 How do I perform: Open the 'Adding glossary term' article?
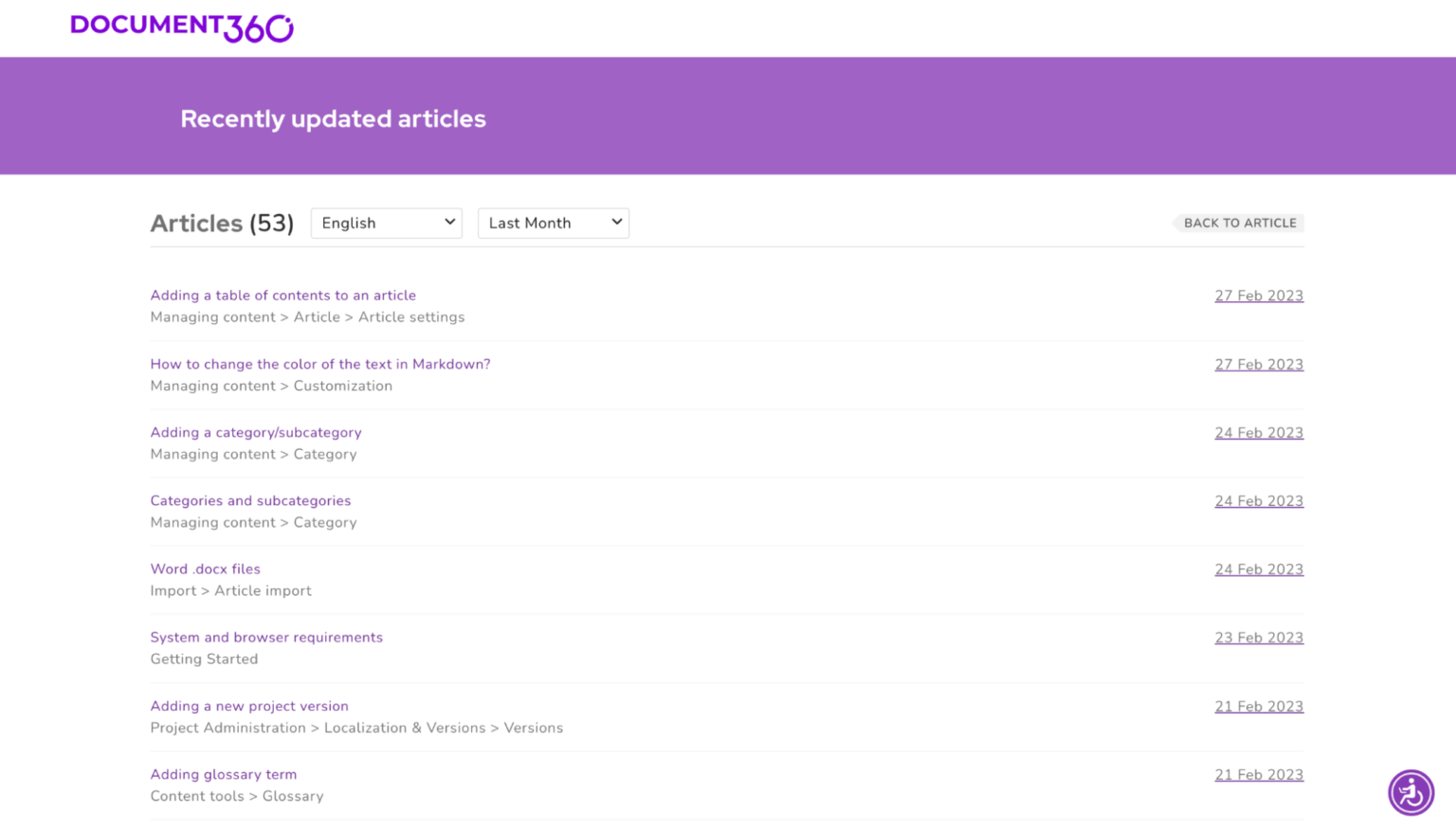(223, 774)
